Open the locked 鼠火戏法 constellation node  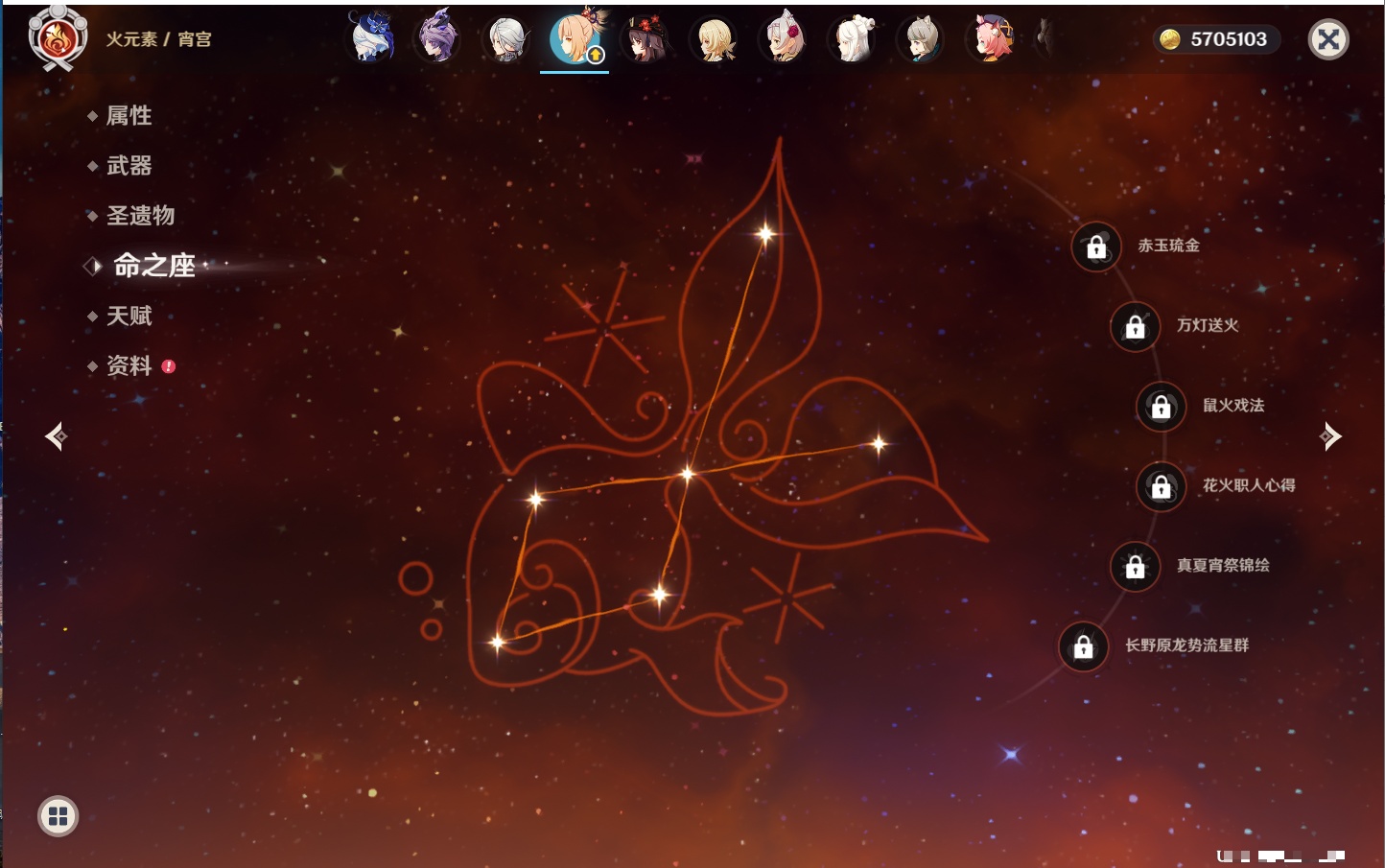[x=1162, y=407]
